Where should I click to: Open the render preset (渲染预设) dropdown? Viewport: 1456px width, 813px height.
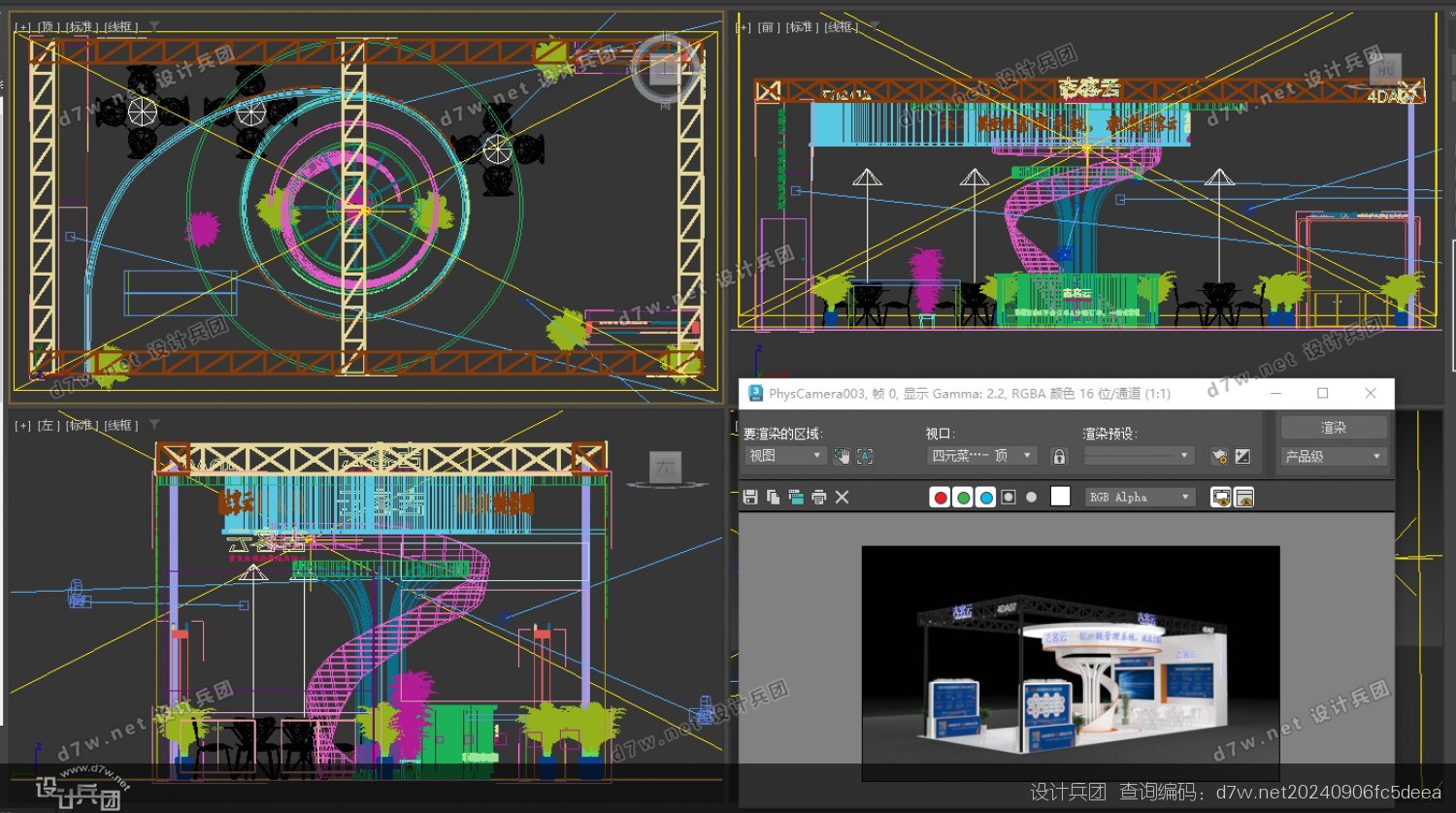click(1138, 455)
